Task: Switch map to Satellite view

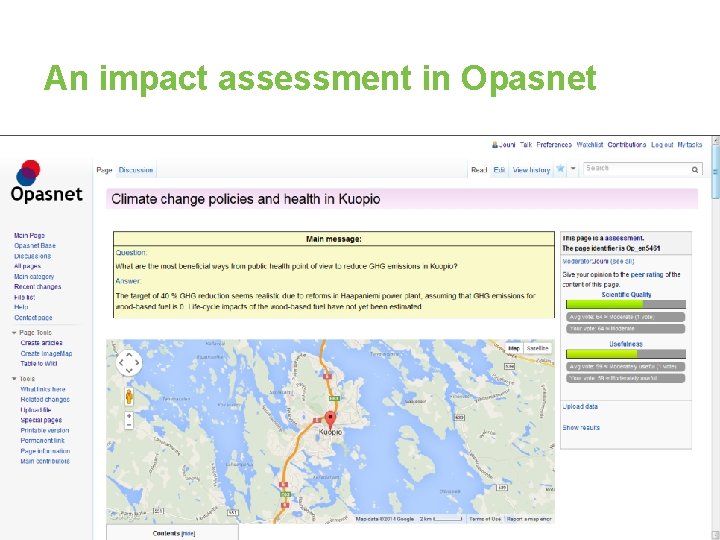Action: point(537,348)
